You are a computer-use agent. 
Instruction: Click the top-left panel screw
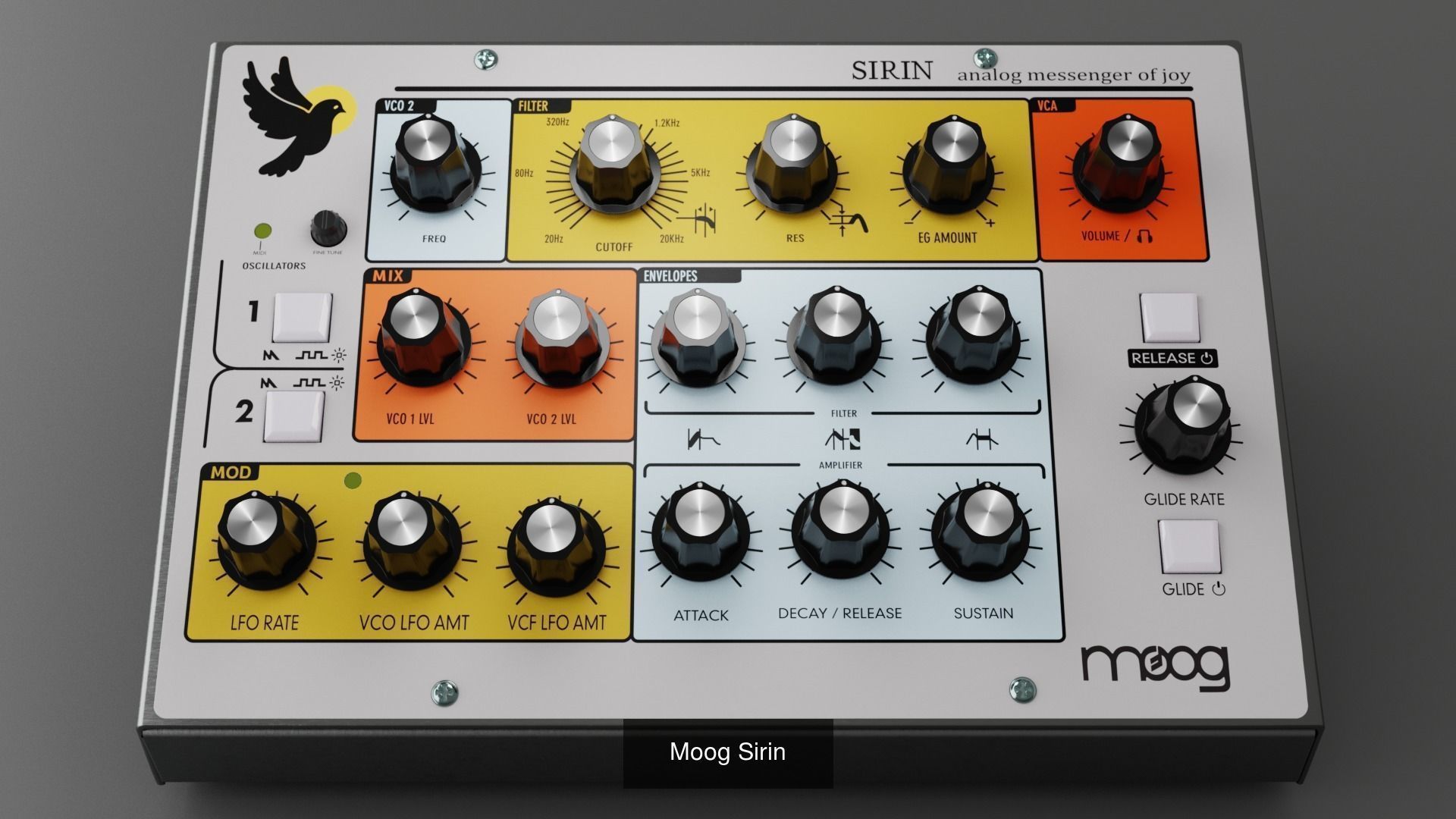click(x=485, y=58)
